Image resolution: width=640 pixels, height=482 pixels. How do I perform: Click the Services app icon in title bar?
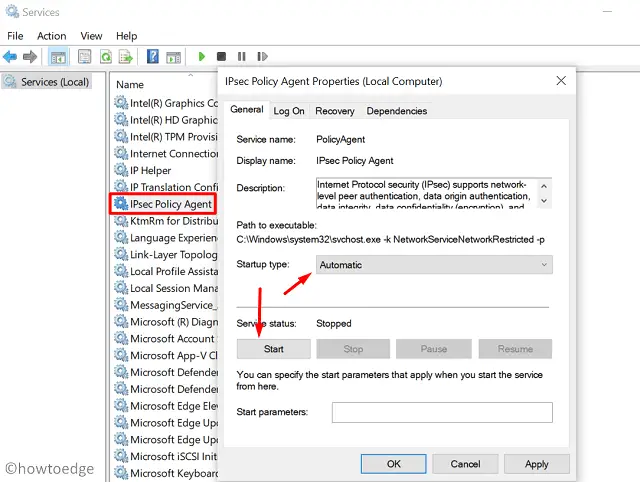pos(12,11)
